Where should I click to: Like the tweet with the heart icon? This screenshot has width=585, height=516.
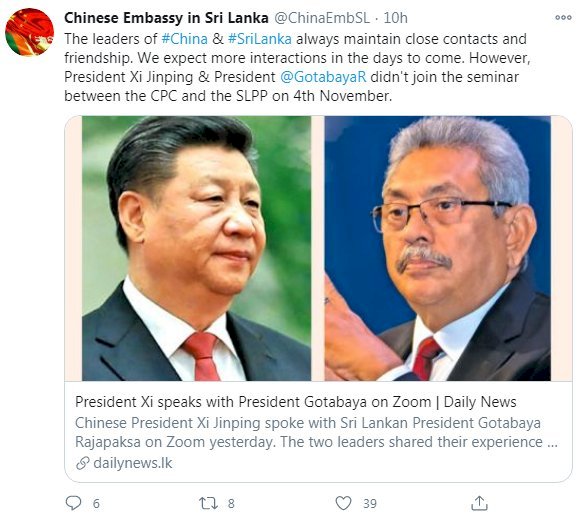tap(343, 503)
